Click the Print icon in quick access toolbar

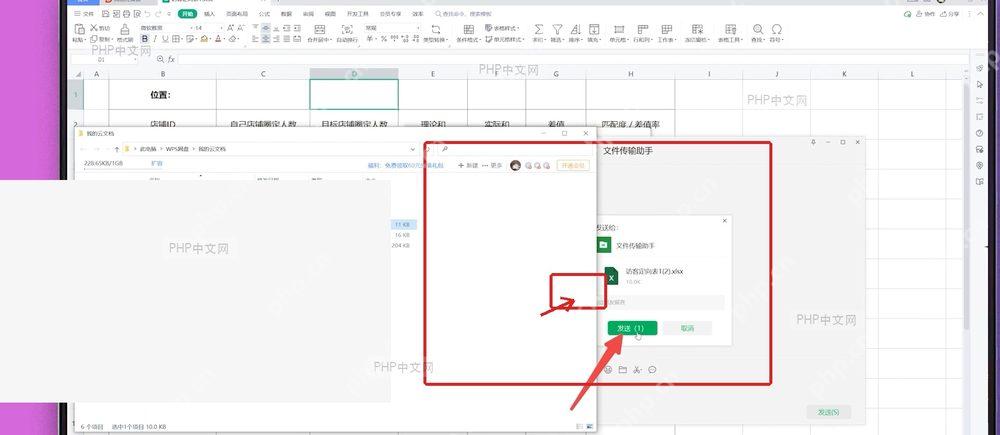pos(126,13)
